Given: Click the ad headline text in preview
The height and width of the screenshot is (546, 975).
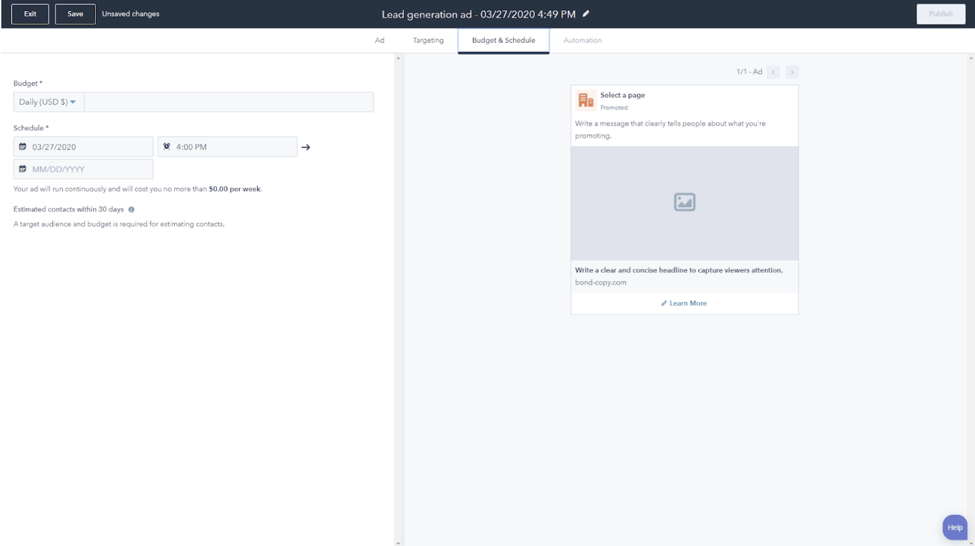Looking at the screenshot, I should (x=678, y=270).
